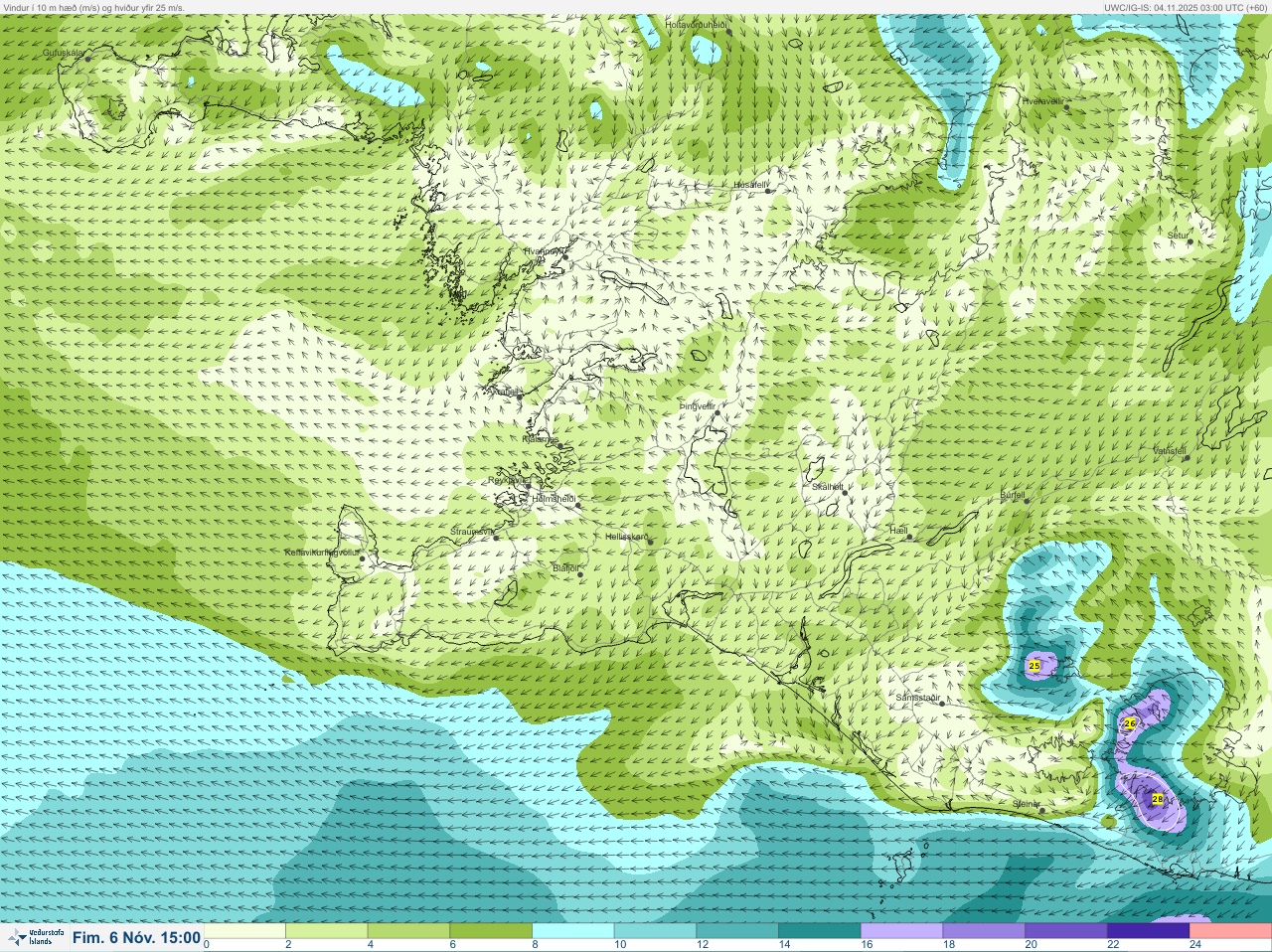Click the Steinar station label
This screenshot has width=1272, height=952.
click(1026, 803)
